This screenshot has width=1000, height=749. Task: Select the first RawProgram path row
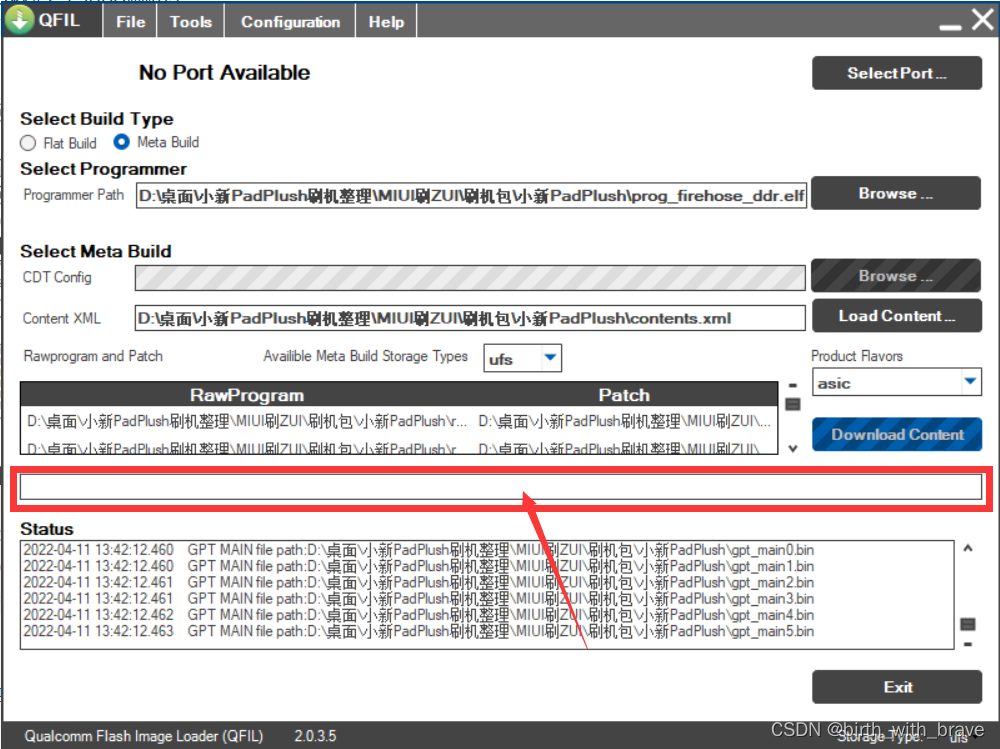point(247,421)
